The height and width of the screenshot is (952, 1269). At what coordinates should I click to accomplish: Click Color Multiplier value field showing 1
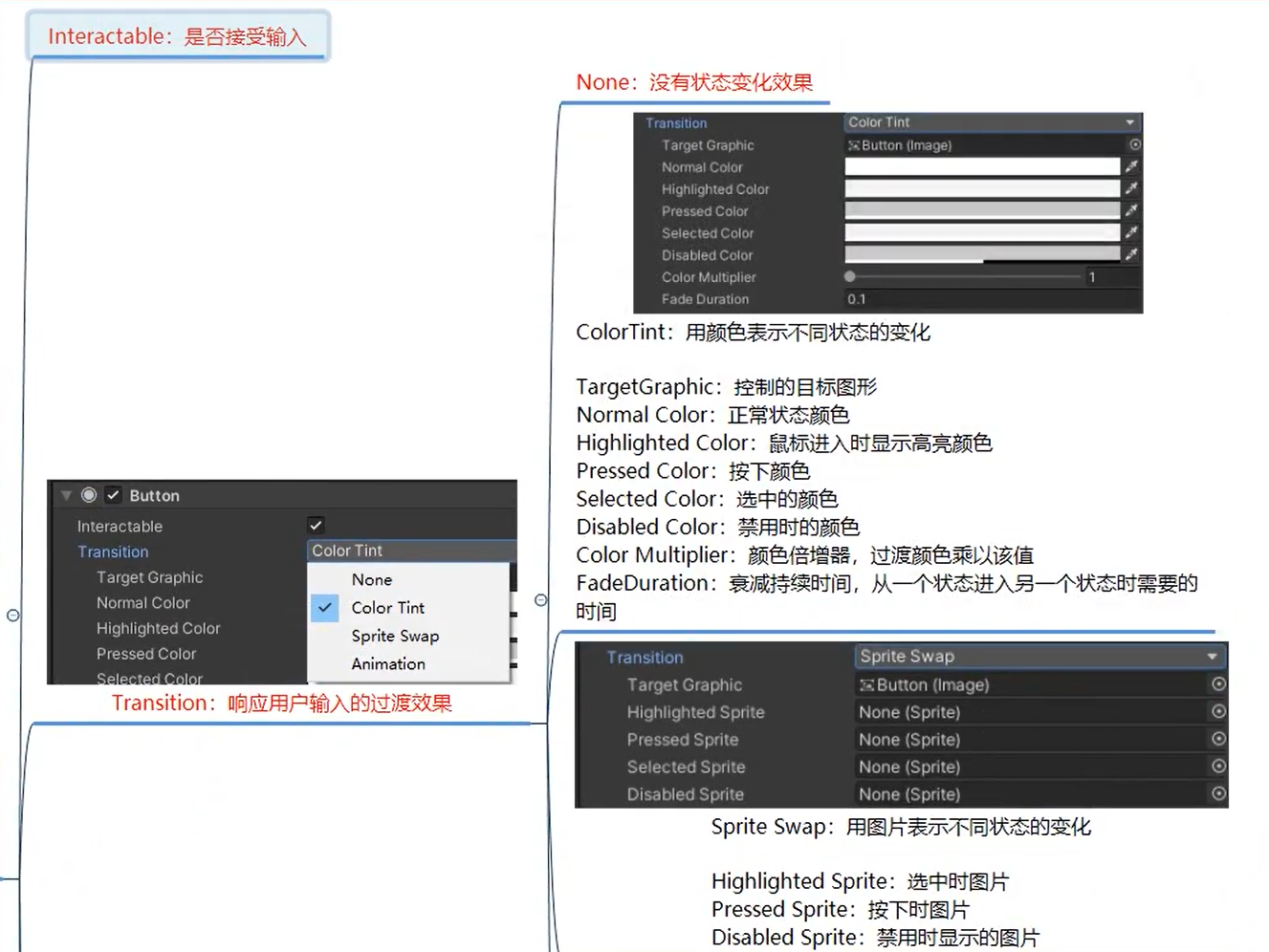pos(1112,276)
